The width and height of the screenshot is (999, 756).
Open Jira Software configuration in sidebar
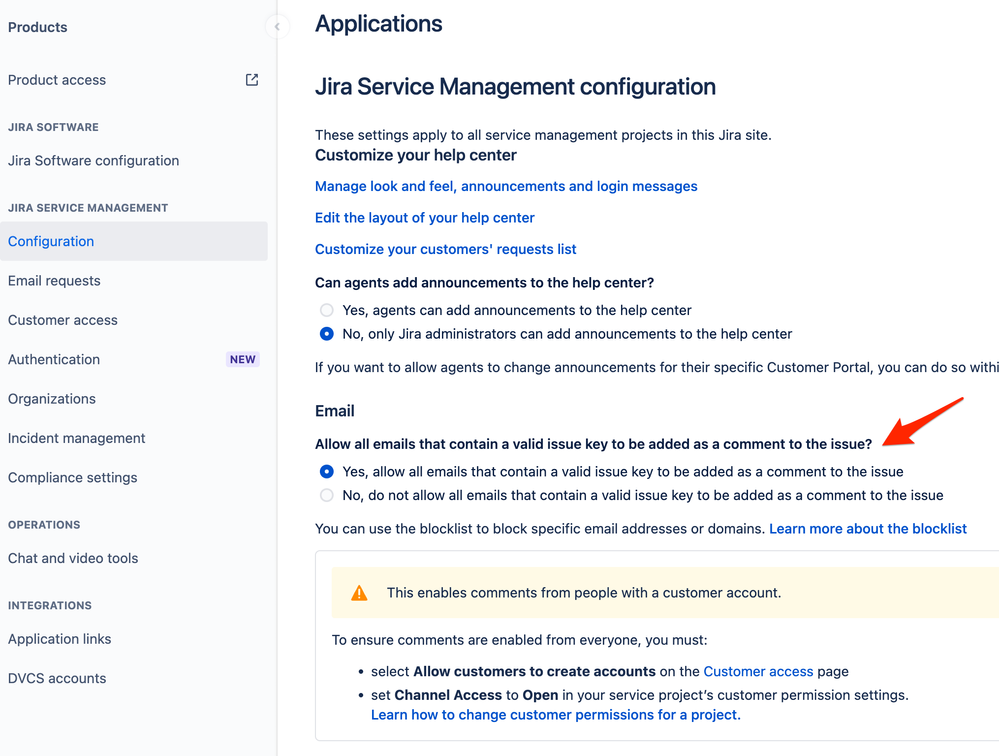[x=93, y=161]
